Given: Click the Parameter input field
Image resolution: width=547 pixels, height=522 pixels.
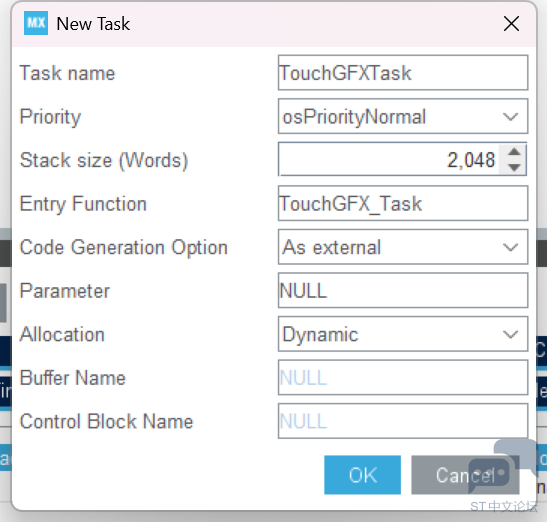Looking at the screenshot, I should [403, 290].
